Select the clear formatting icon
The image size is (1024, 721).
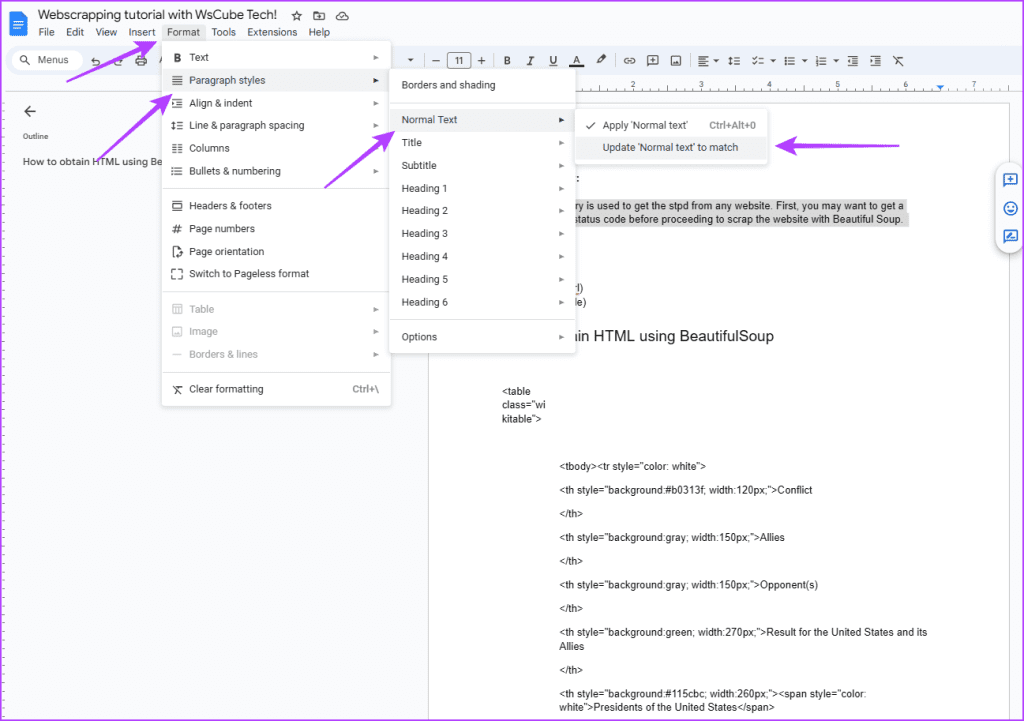[x=897, y=60]
